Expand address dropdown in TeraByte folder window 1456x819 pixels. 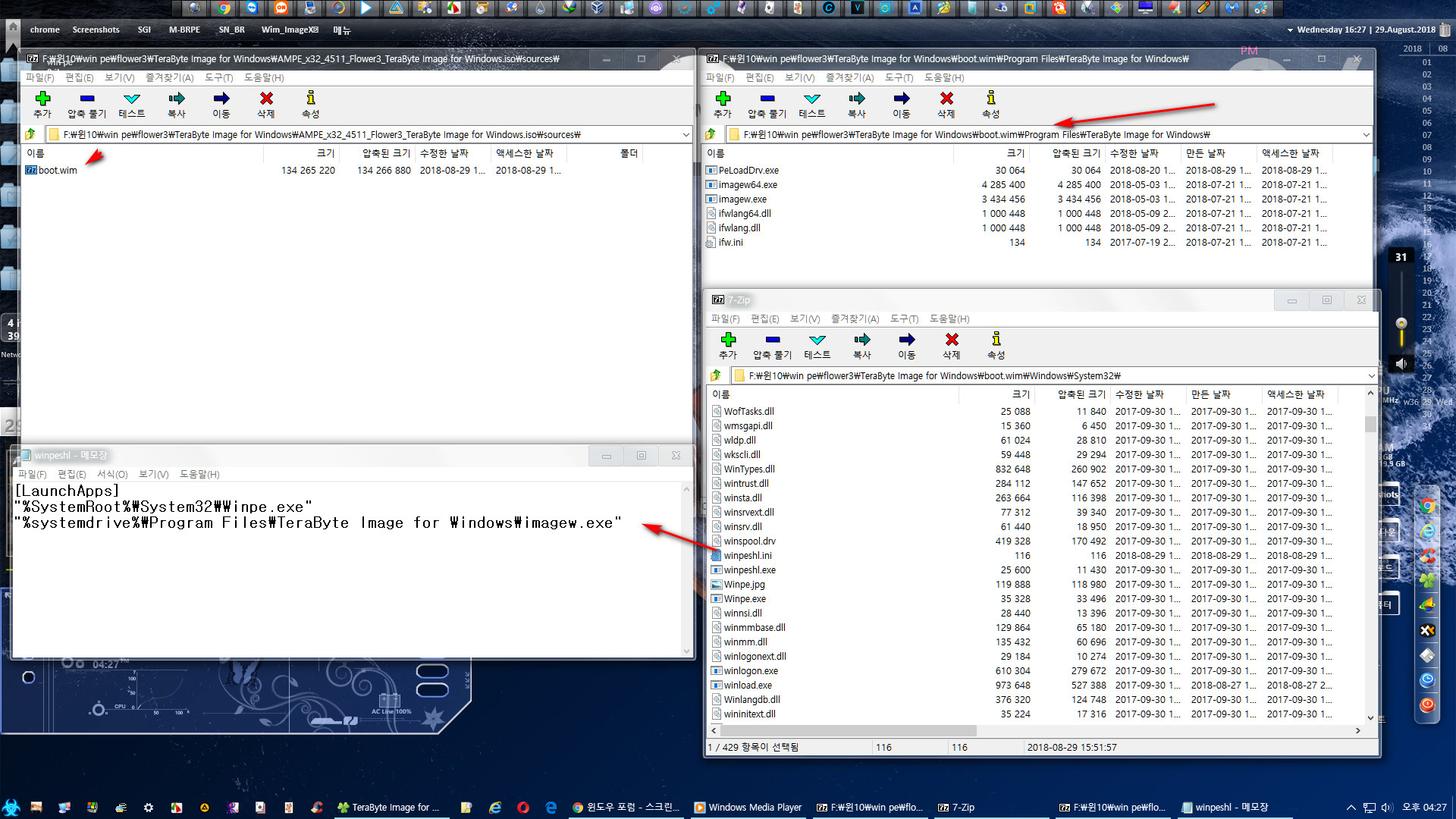point(1366,134)
